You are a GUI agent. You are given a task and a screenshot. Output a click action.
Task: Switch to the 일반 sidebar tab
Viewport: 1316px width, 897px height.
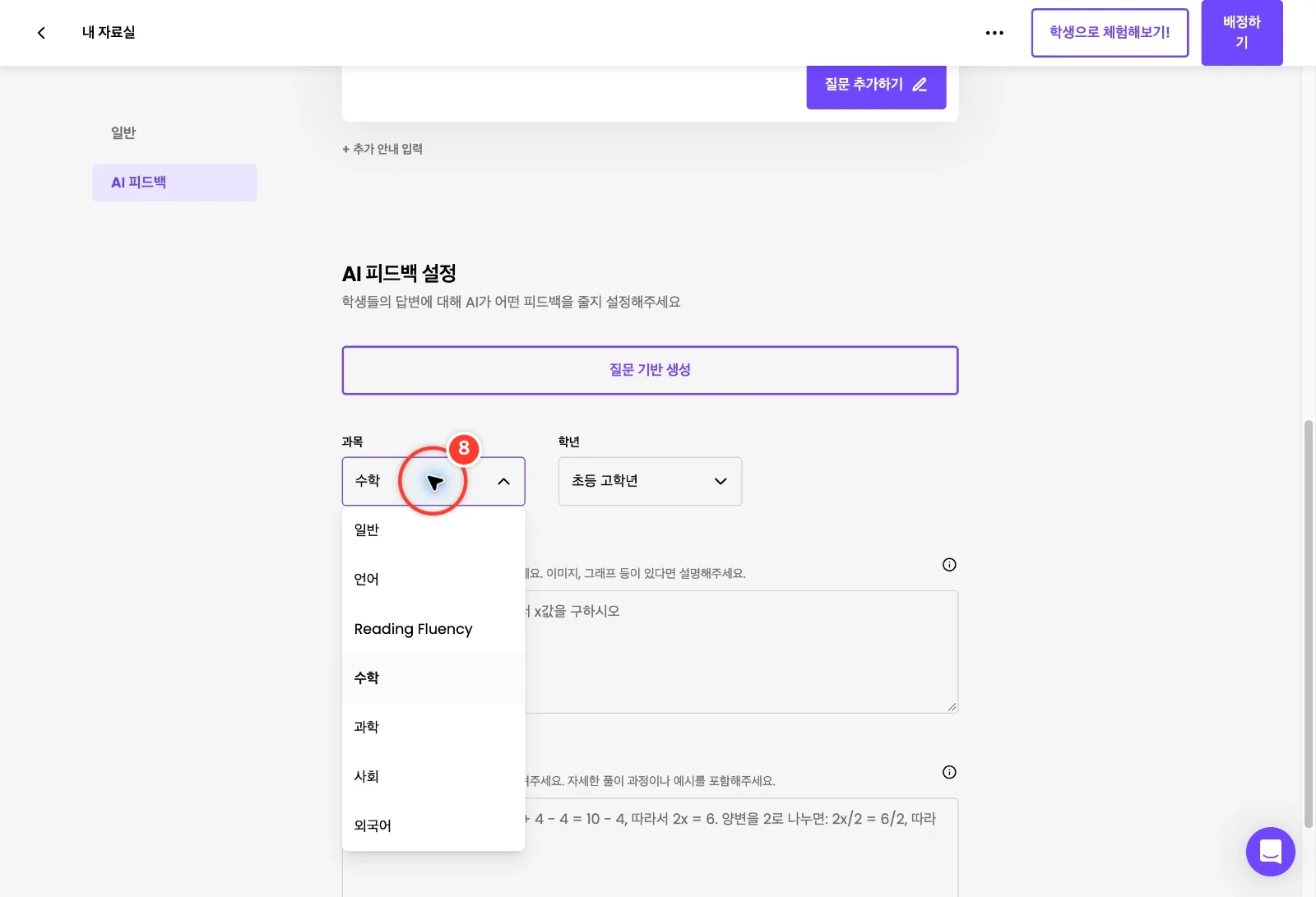[x=174, y=133]
